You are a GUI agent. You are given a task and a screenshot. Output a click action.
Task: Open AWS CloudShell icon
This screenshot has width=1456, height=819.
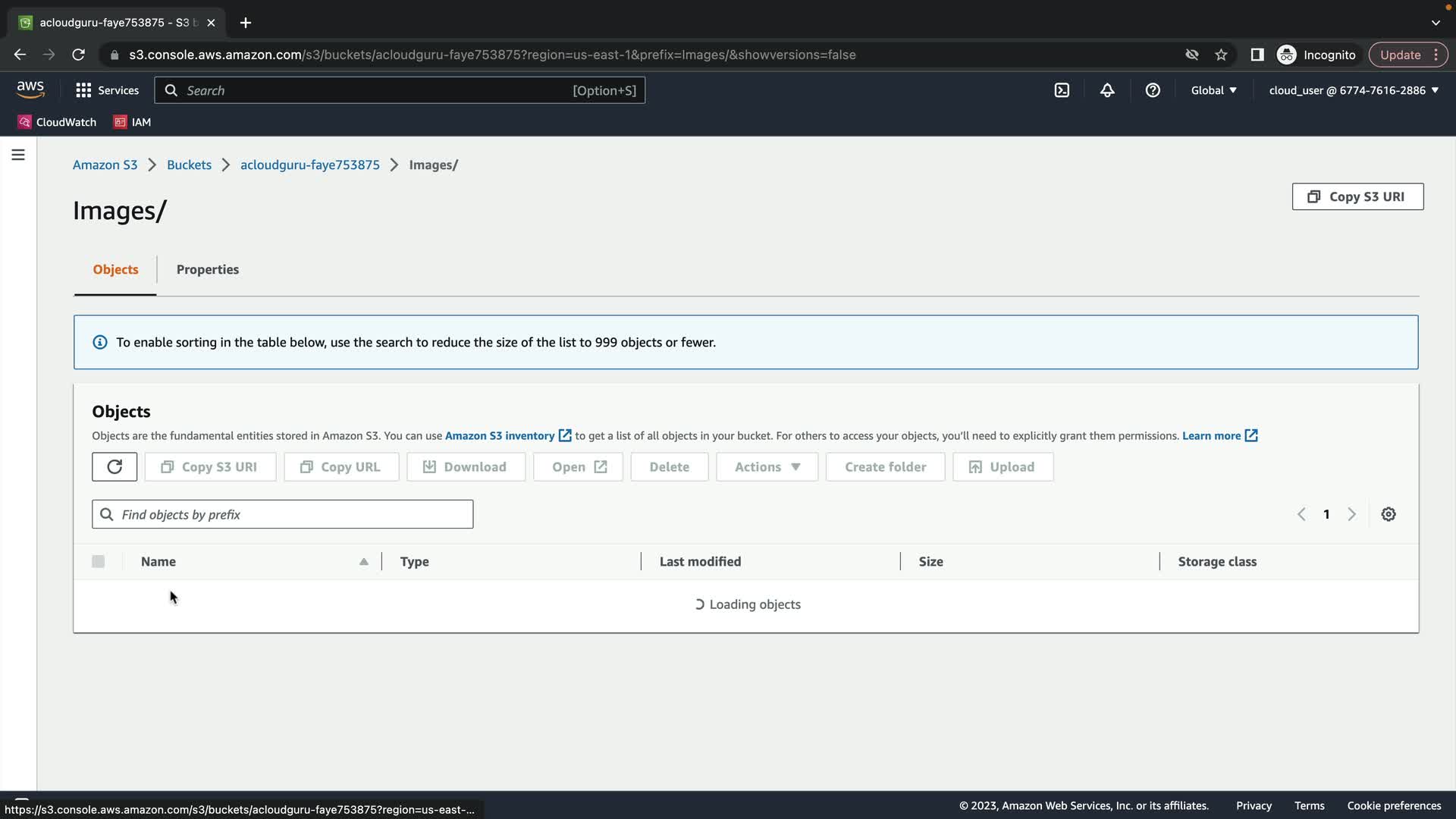(1062, 90)
